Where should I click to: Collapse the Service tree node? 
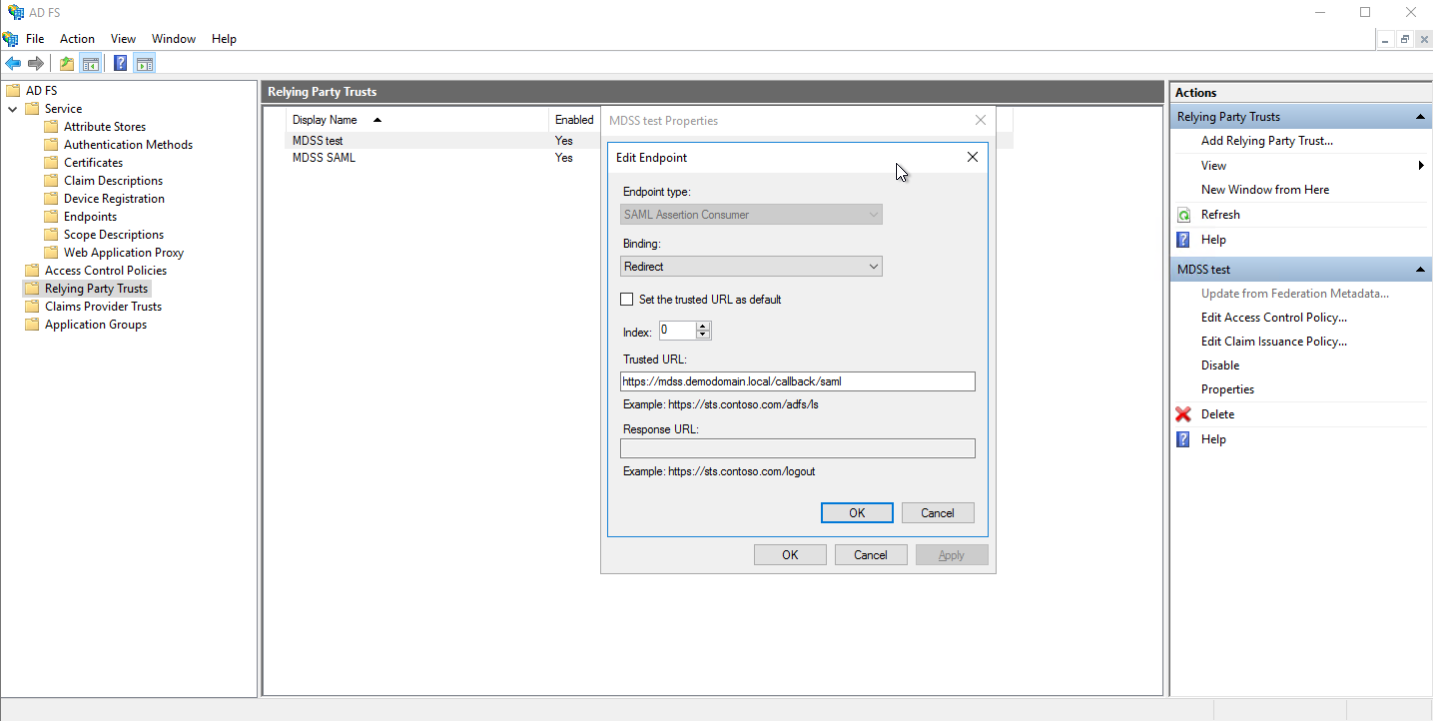tap(13, 109)
